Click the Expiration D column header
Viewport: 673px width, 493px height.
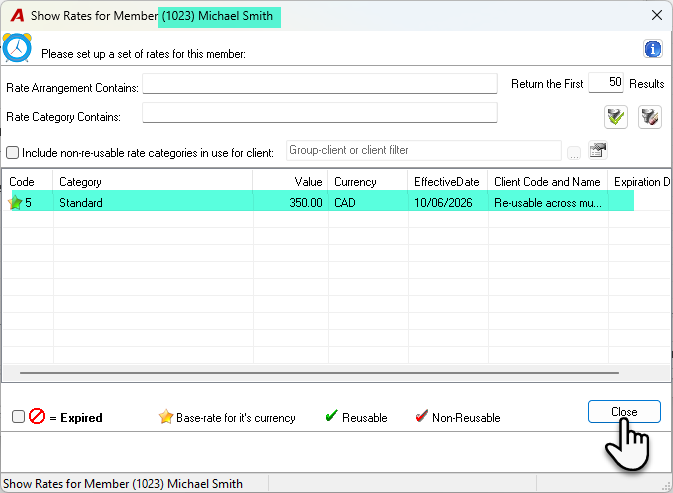[x=640, y=181]
